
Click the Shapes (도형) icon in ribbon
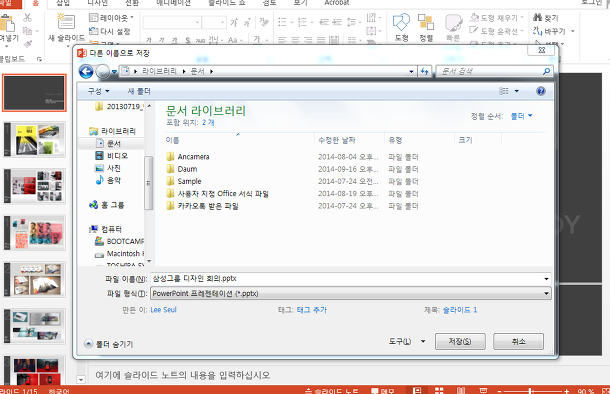pos(401,23)
